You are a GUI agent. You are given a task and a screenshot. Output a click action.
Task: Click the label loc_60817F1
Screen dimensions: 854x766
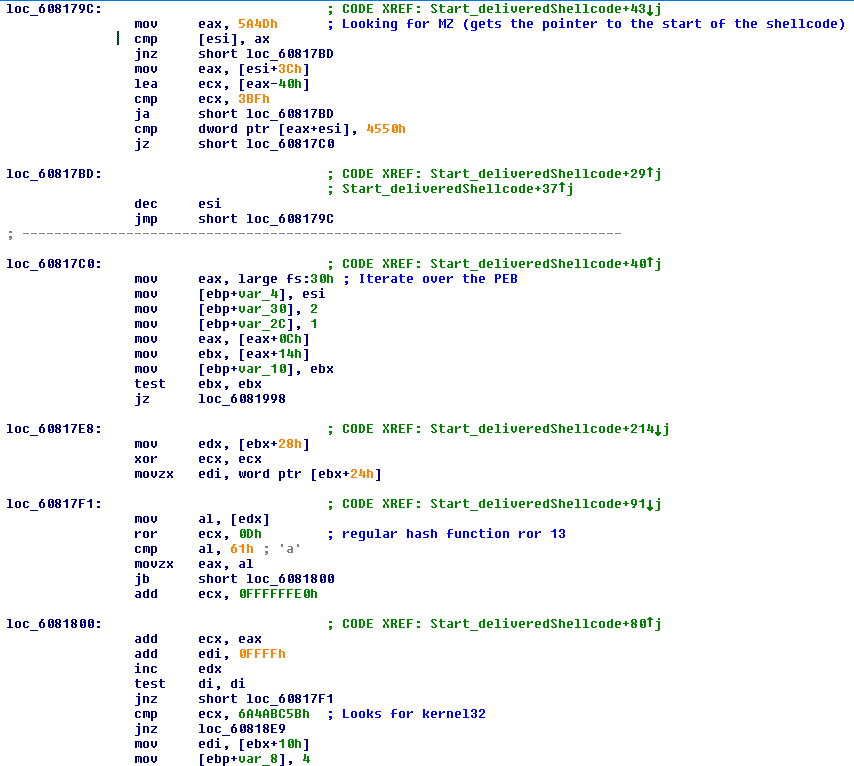[x=53, y=504]
